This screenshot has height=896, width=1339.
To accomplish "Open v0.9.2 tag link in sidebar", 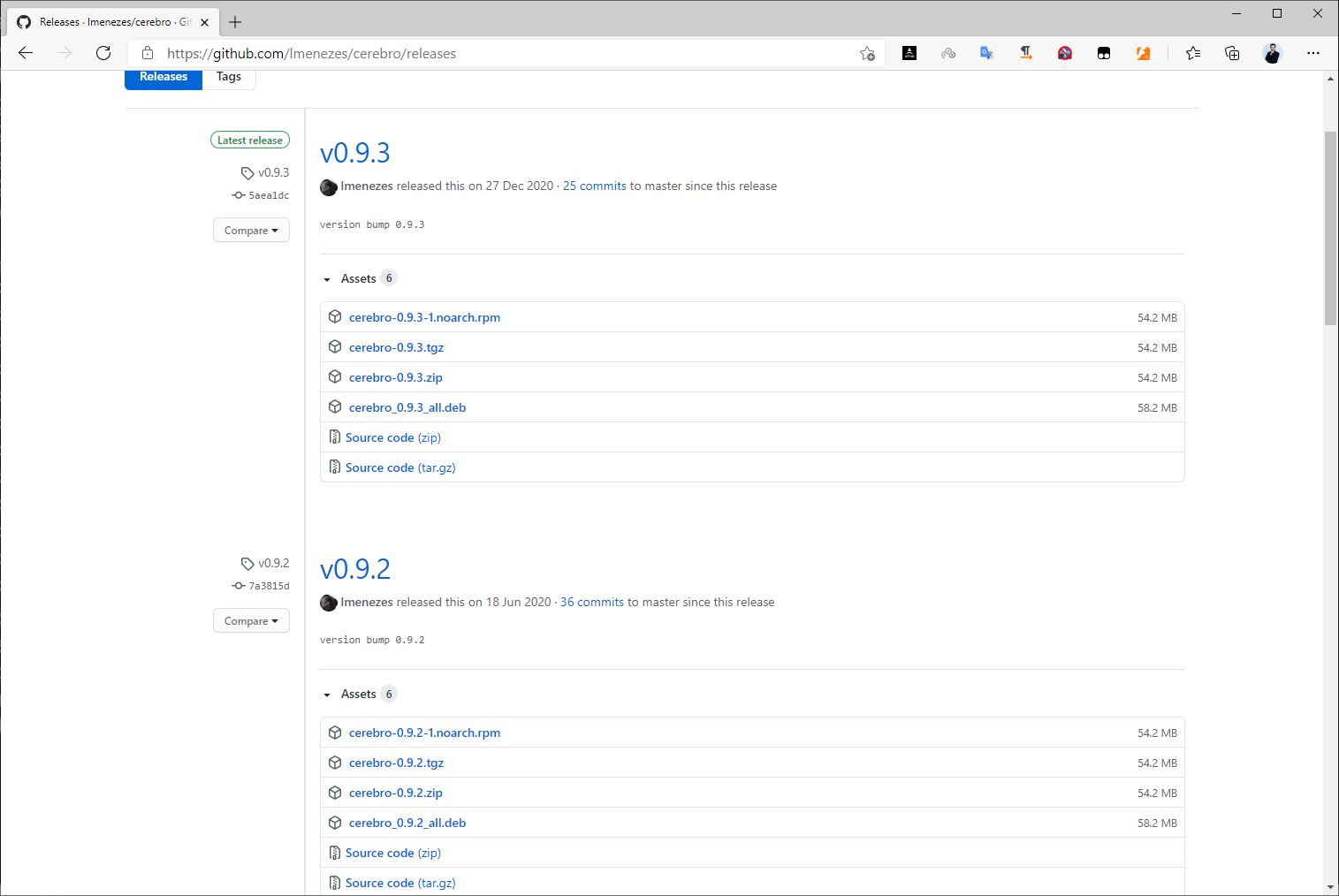I will point(273,563).
